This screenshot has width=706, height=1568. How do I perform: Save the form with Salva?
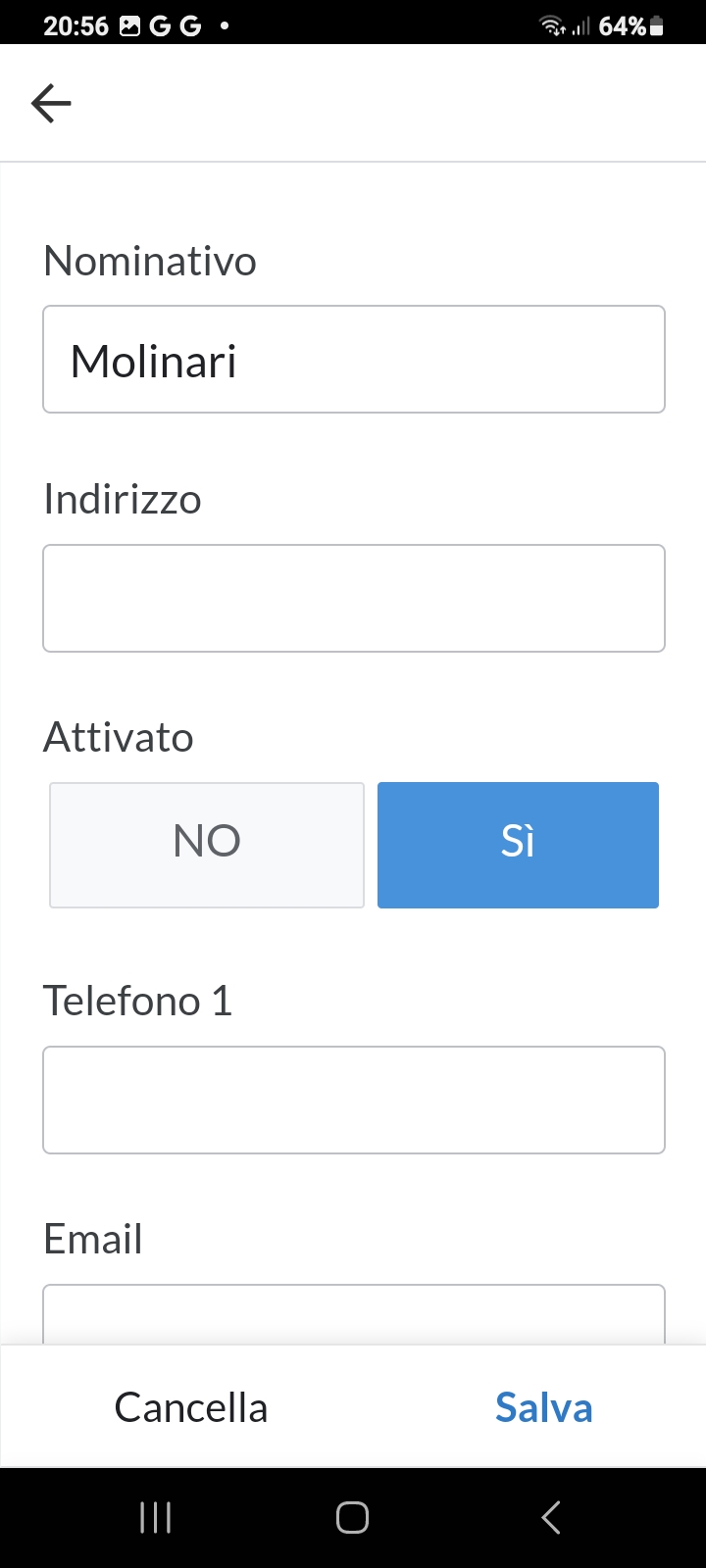click(x=544, y=1407)
